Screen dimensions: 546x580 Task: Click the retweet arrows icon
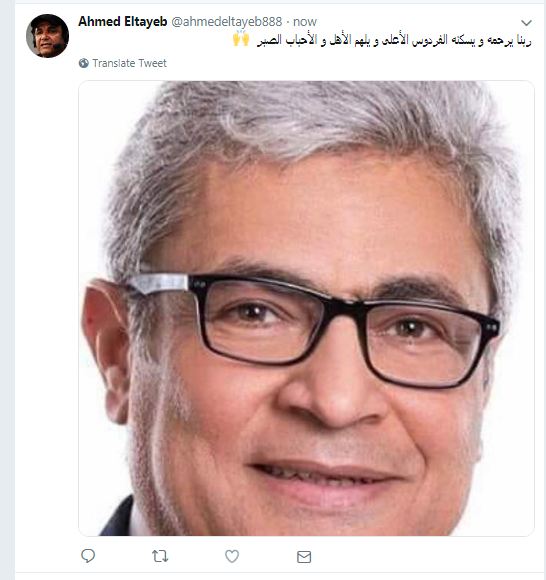160,556
